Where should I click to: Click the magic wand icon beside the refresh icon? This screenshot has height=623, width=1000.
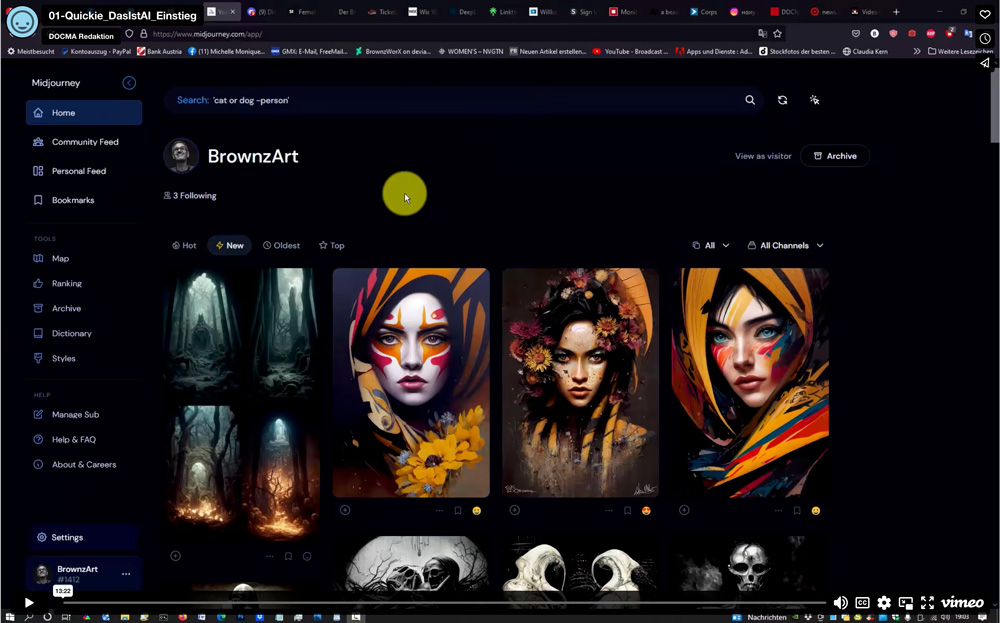pos(814,100)
